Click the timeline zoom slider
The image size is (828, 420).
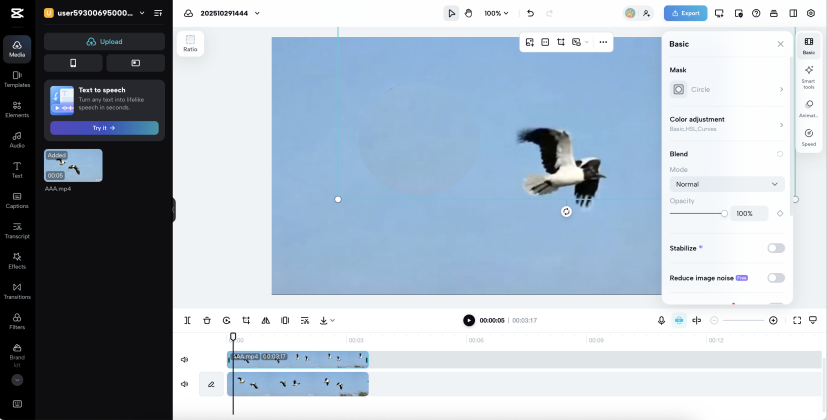pyautogui.click(x=744, y=320)
